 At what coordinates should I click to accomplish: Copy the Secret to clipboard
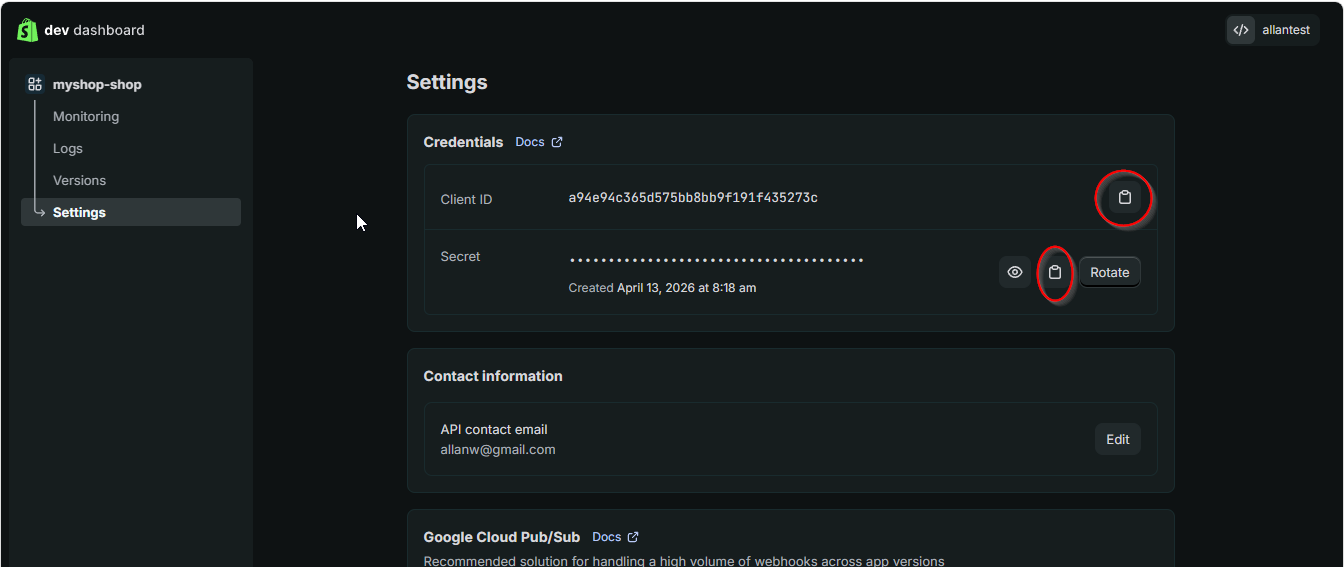point(1055,272)
